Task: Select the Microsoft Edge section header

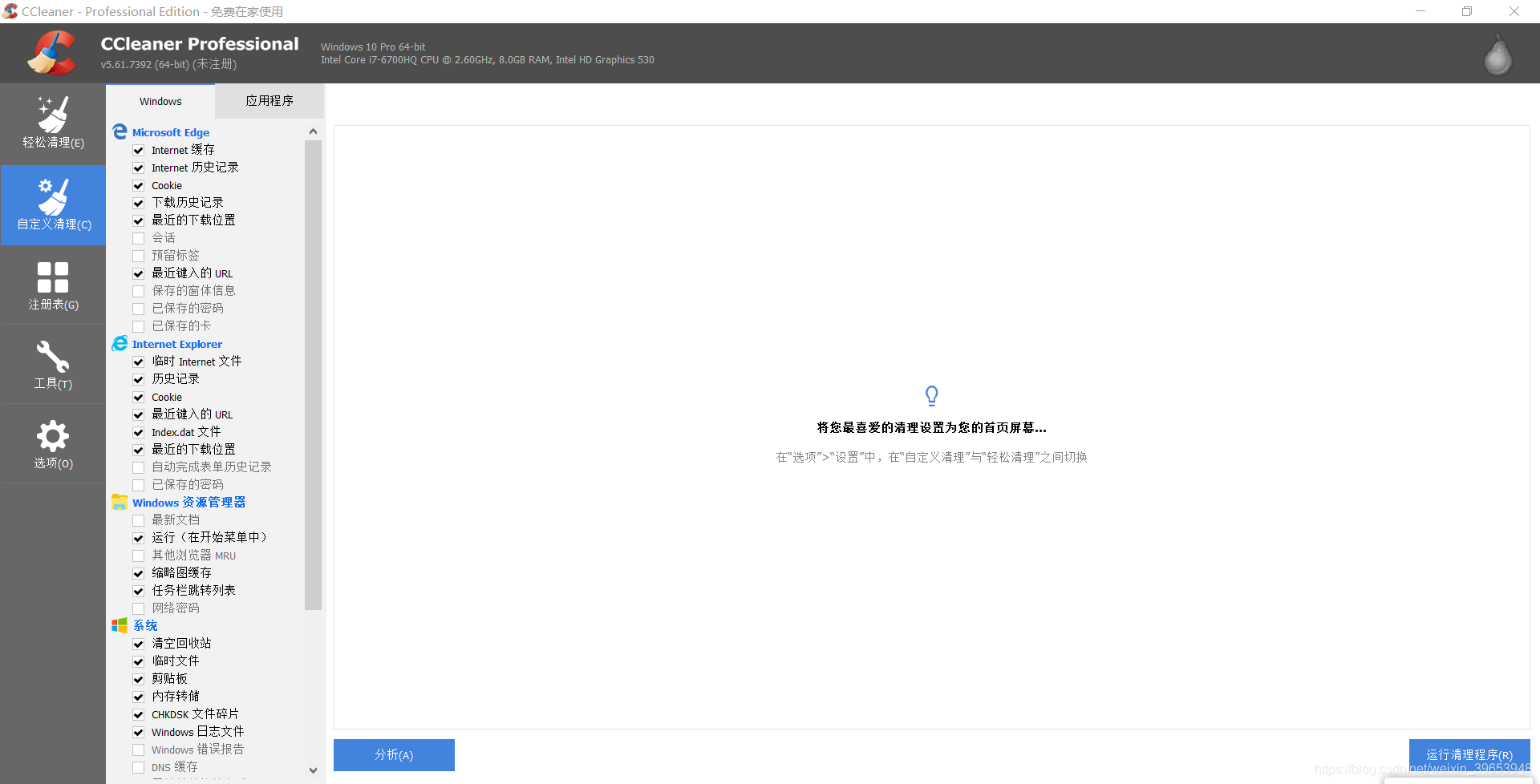Action: pos(171,132)
